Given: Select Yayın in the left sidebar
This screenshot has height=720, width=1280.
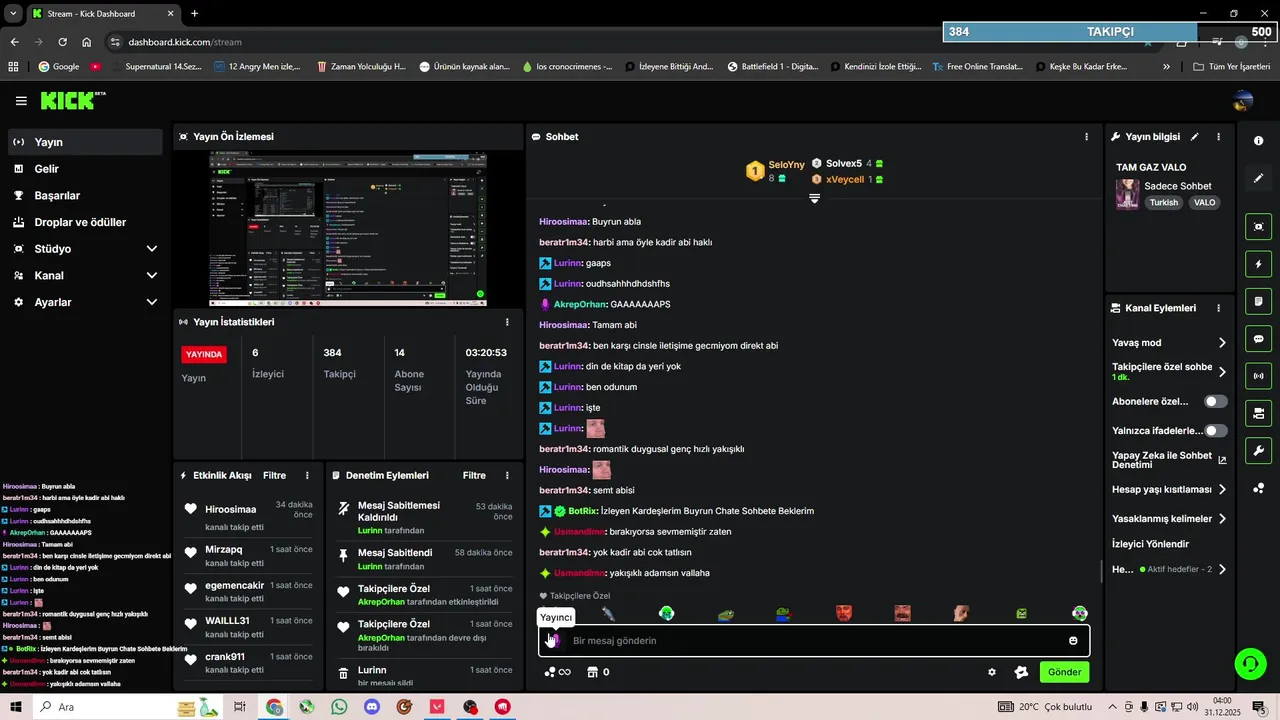Looking at the screenshot, I should coord(84,142).
